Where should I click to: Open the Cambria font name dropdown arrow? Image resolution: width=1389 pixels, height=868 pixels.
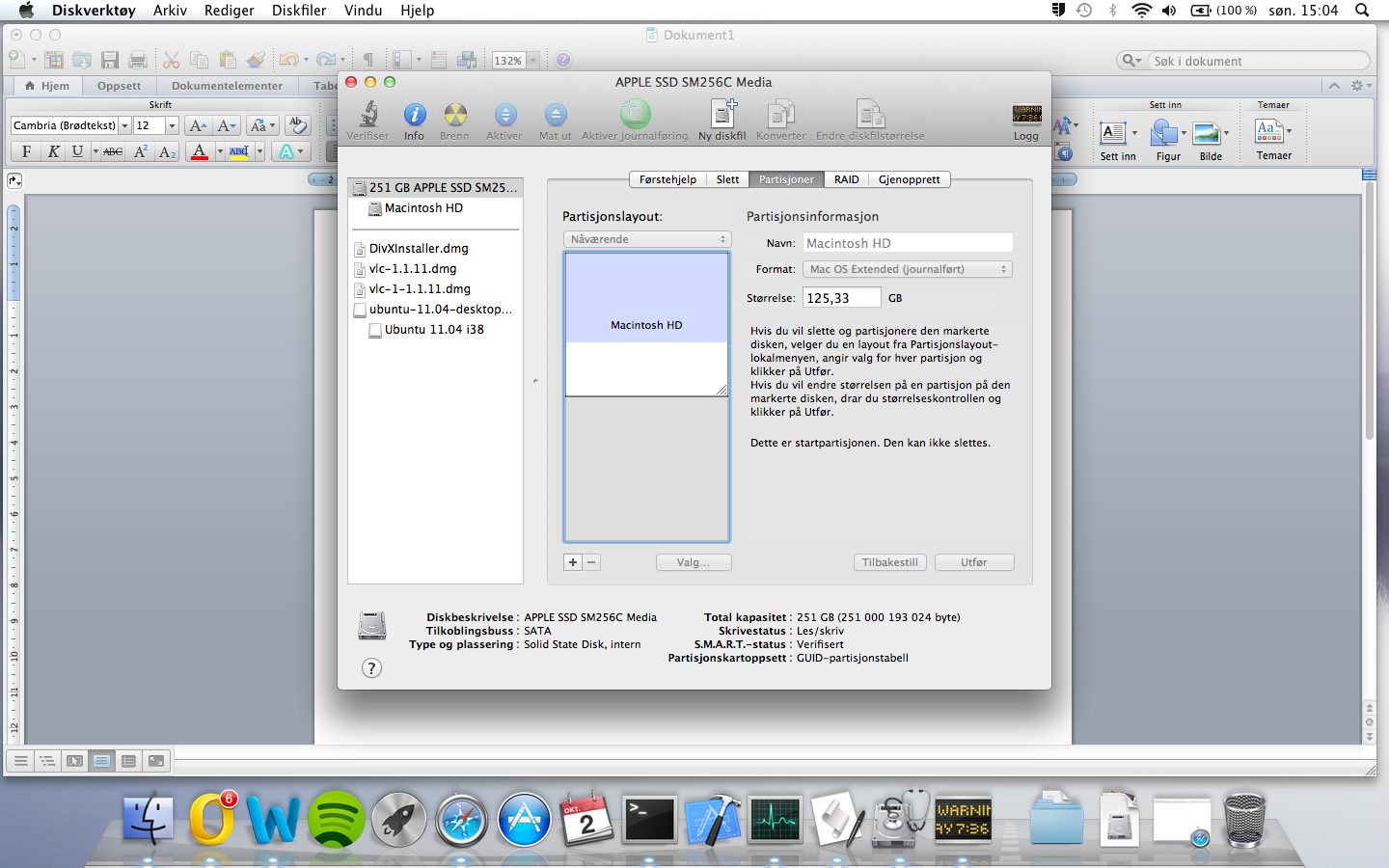tap(124, 125)
